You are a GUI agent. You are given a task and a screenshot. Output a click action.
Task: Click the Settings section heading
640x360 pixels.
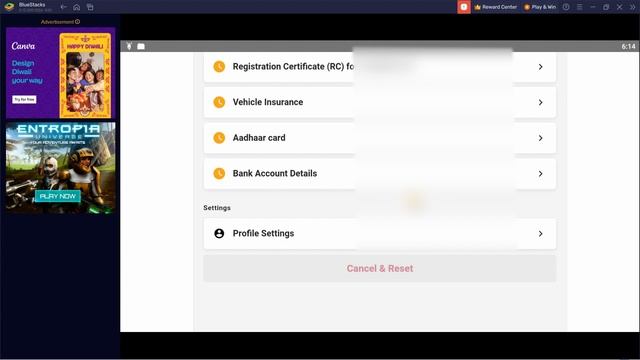coord(217,208)
